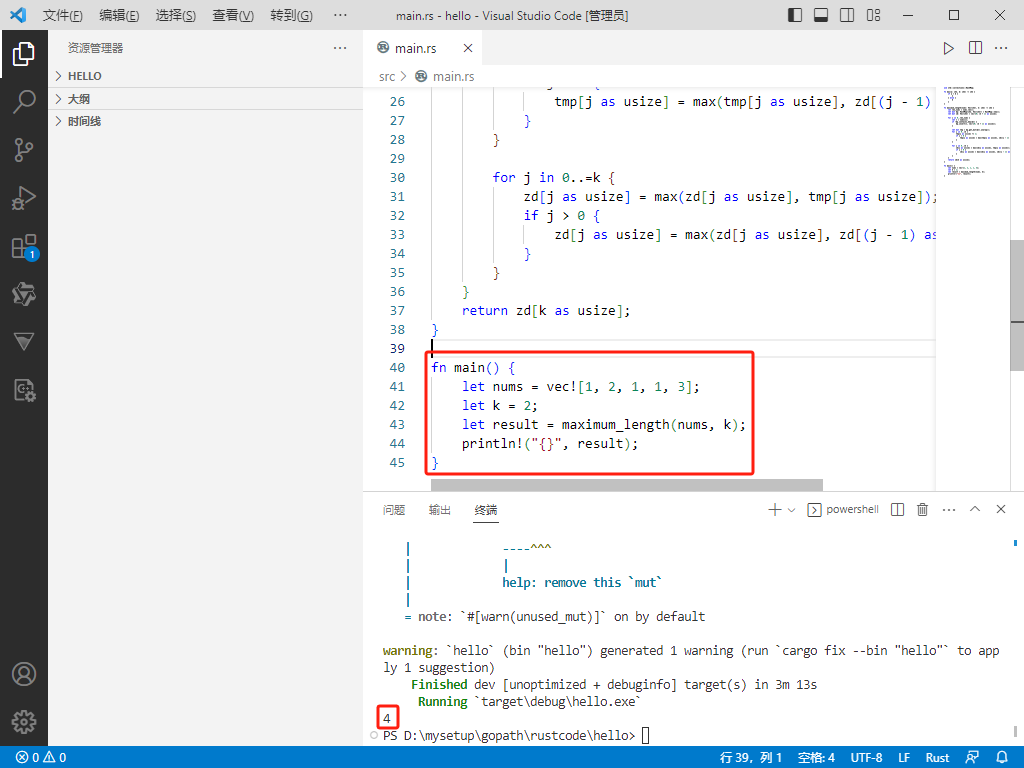
Task: Open the terminal launch profile dropdown arrow
Action: 792,509
